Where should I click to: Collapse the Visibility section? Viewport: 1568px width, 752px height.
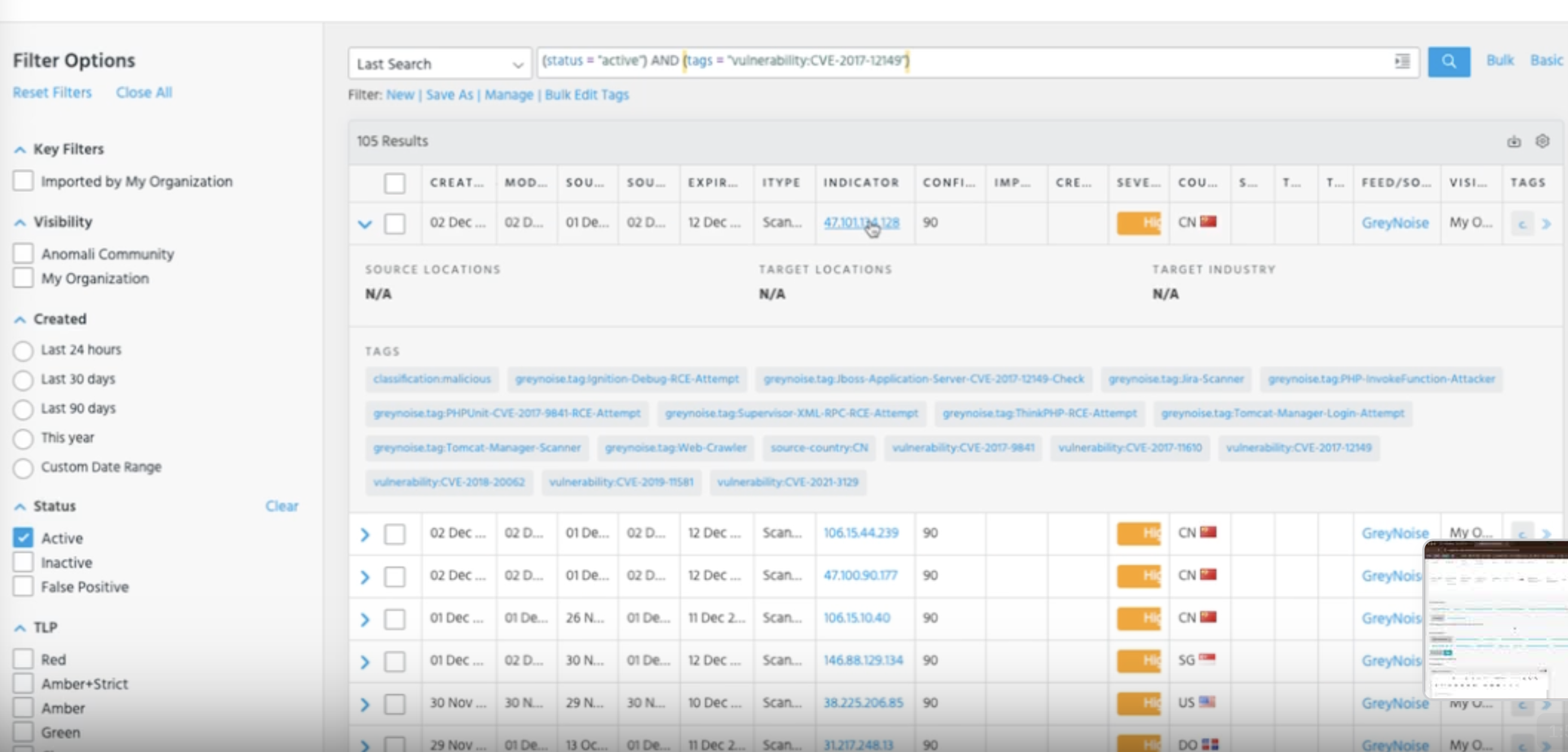tap(20, 222)
